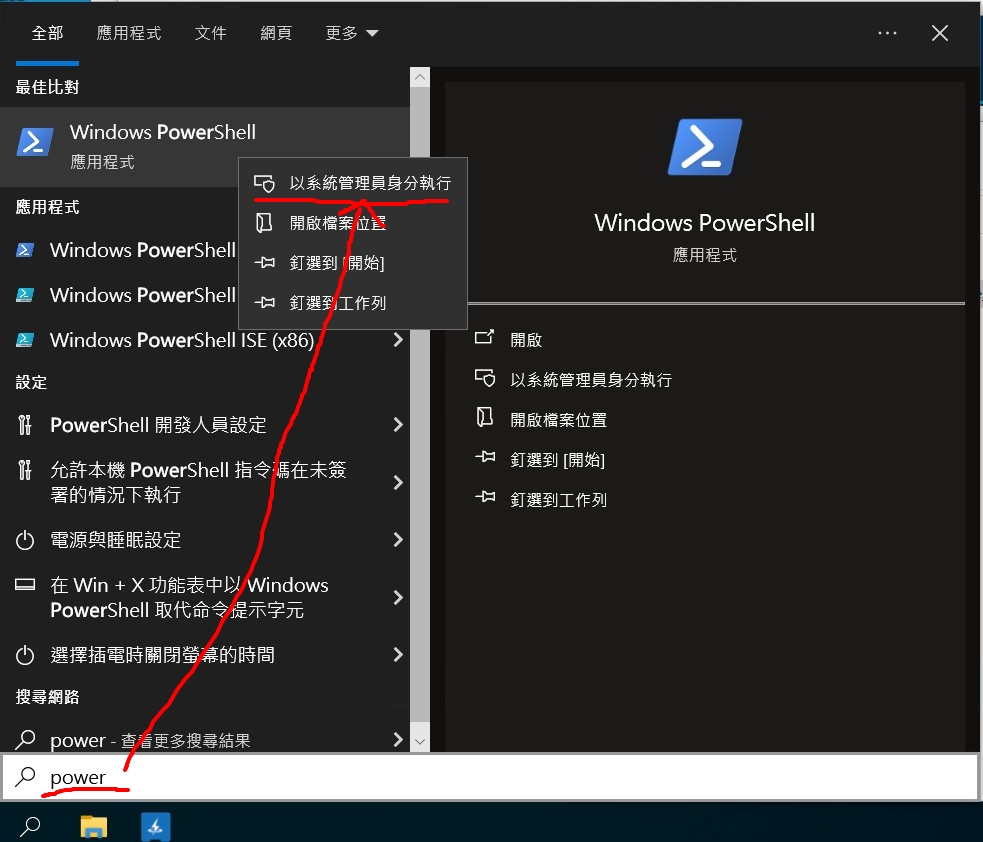Click the Win + X 功能表 taskbar setting icon
This screenshot has width=983, height=842.
click(x=24, y=585)
